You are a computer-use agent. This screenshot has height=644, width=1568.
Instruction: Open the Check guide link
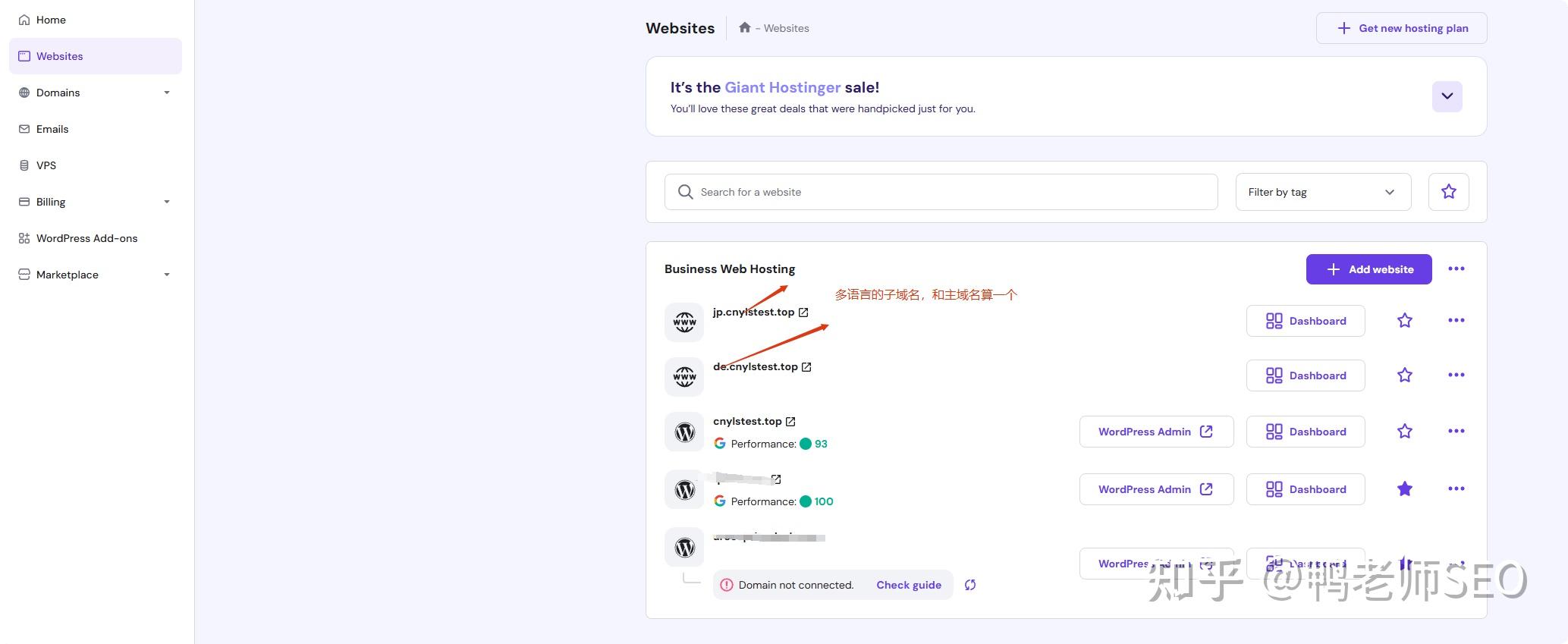[908, 585]
